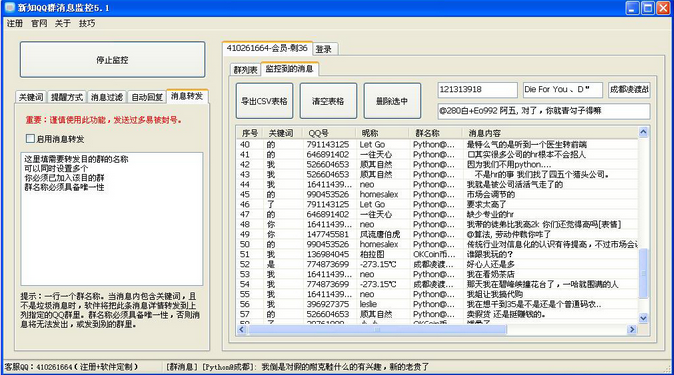Click 客服QQ status bar text

[x=71, y=367]
